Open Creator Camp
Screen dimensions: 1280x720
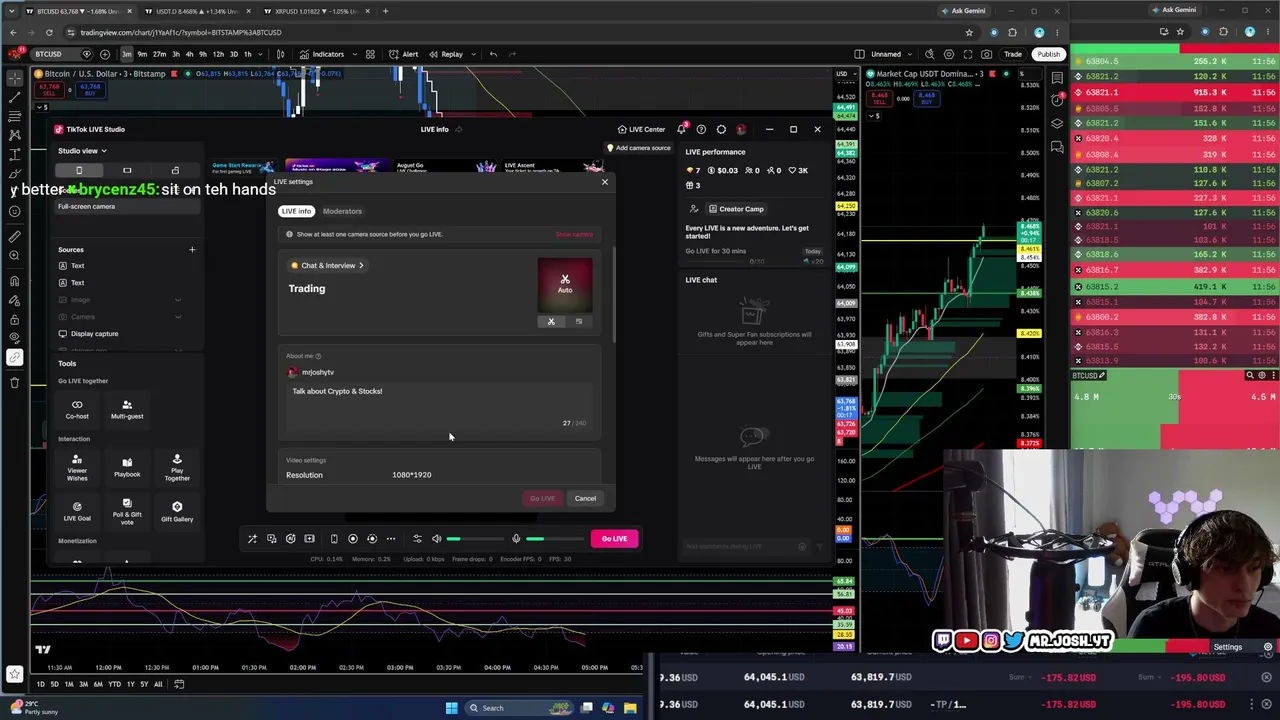pos(736,209)
